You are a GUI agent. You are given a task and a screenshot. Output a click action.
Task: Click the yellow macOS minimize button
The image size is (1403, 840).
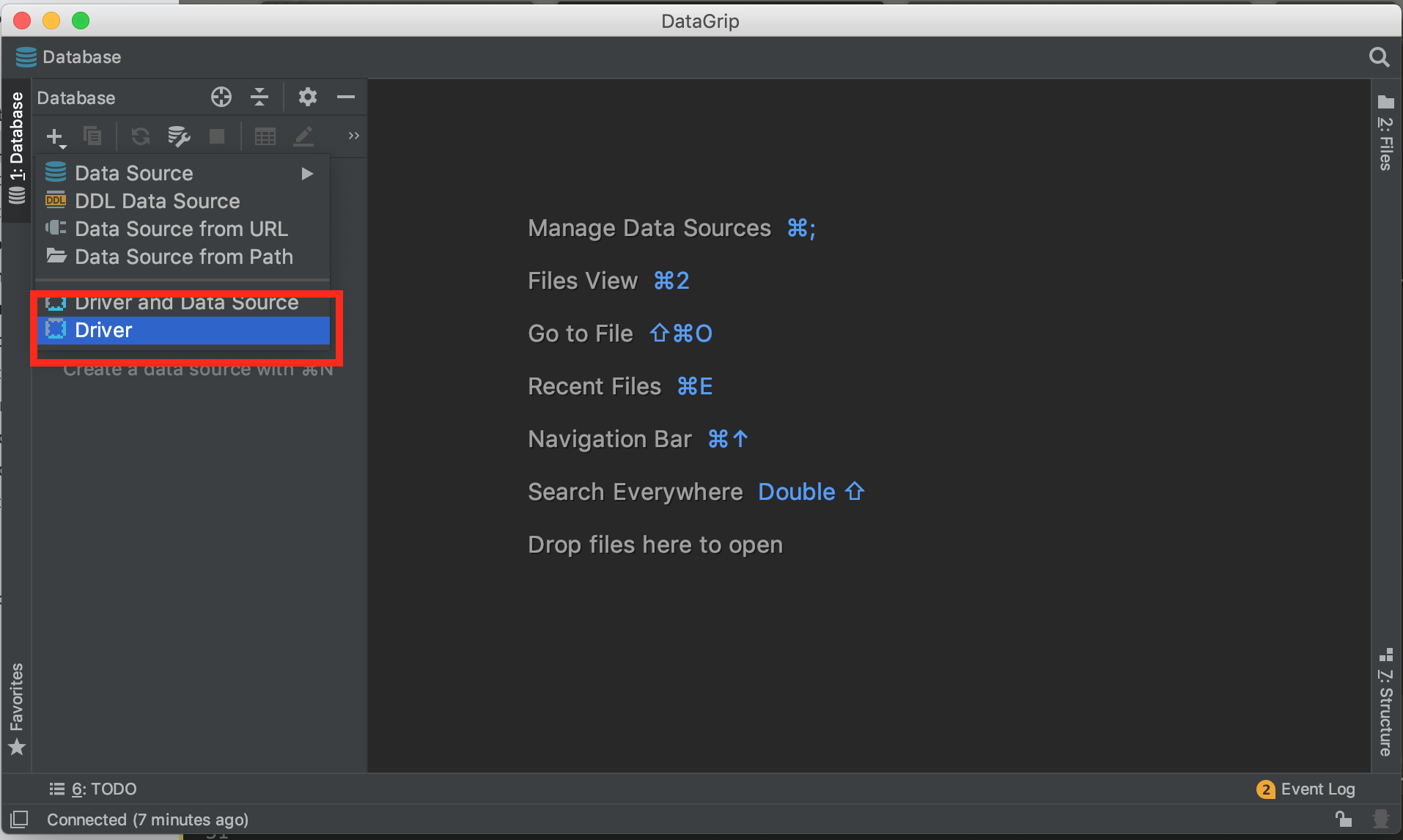point(51,21)
